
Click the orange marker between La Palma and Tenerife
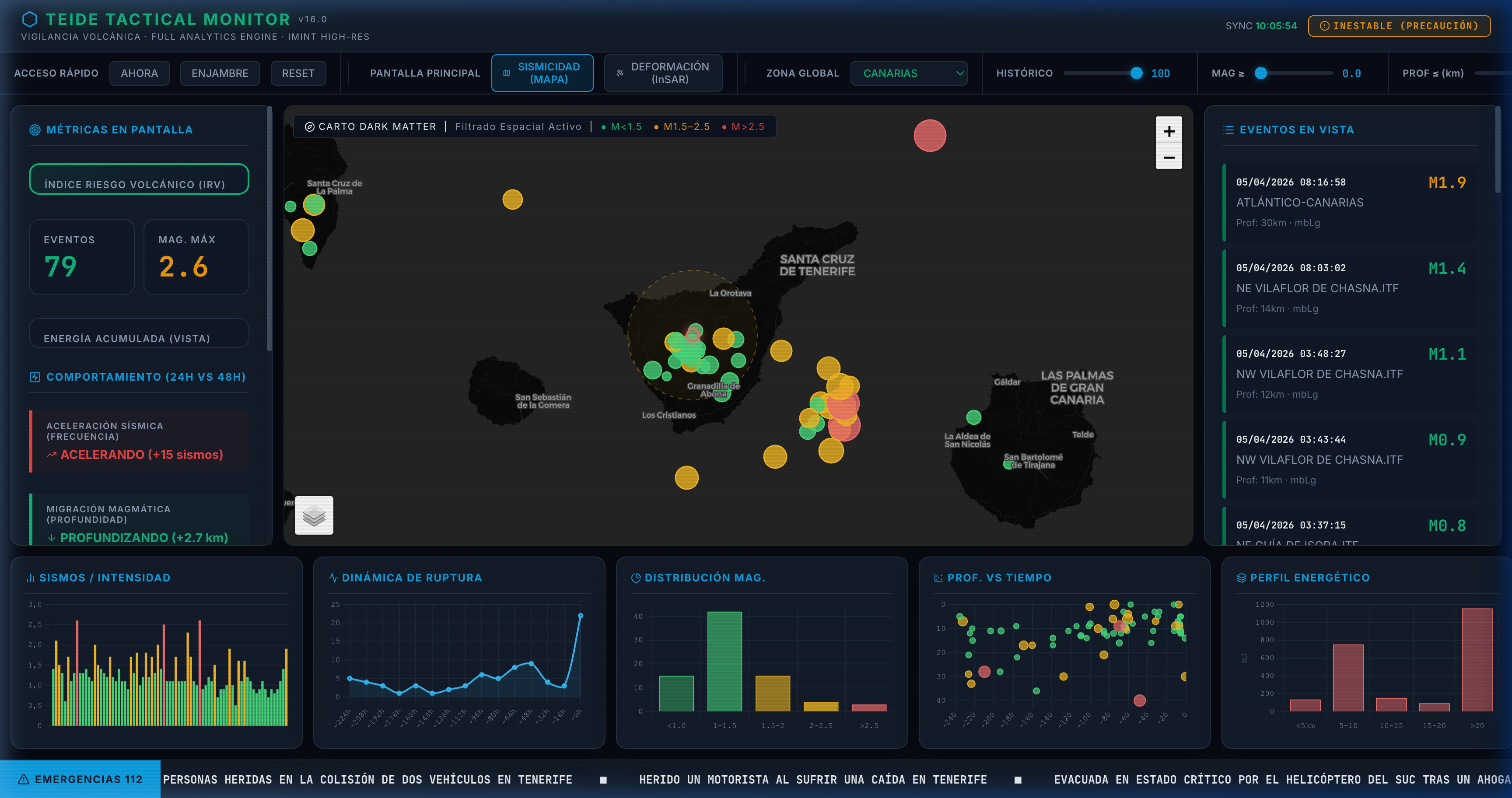512,199
